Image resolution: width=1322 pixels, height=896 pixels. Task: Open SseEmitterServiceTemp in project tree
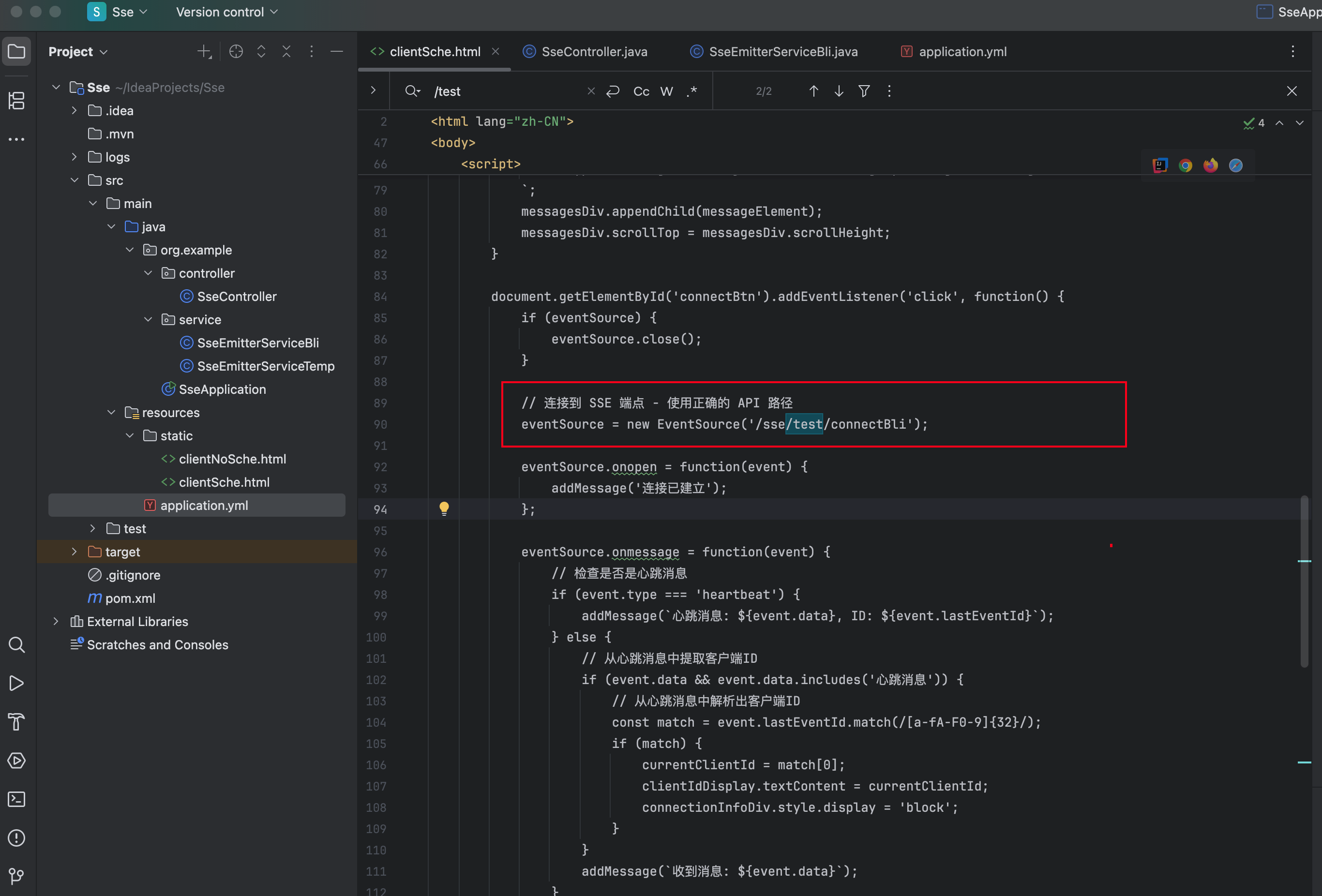(266, 366)
